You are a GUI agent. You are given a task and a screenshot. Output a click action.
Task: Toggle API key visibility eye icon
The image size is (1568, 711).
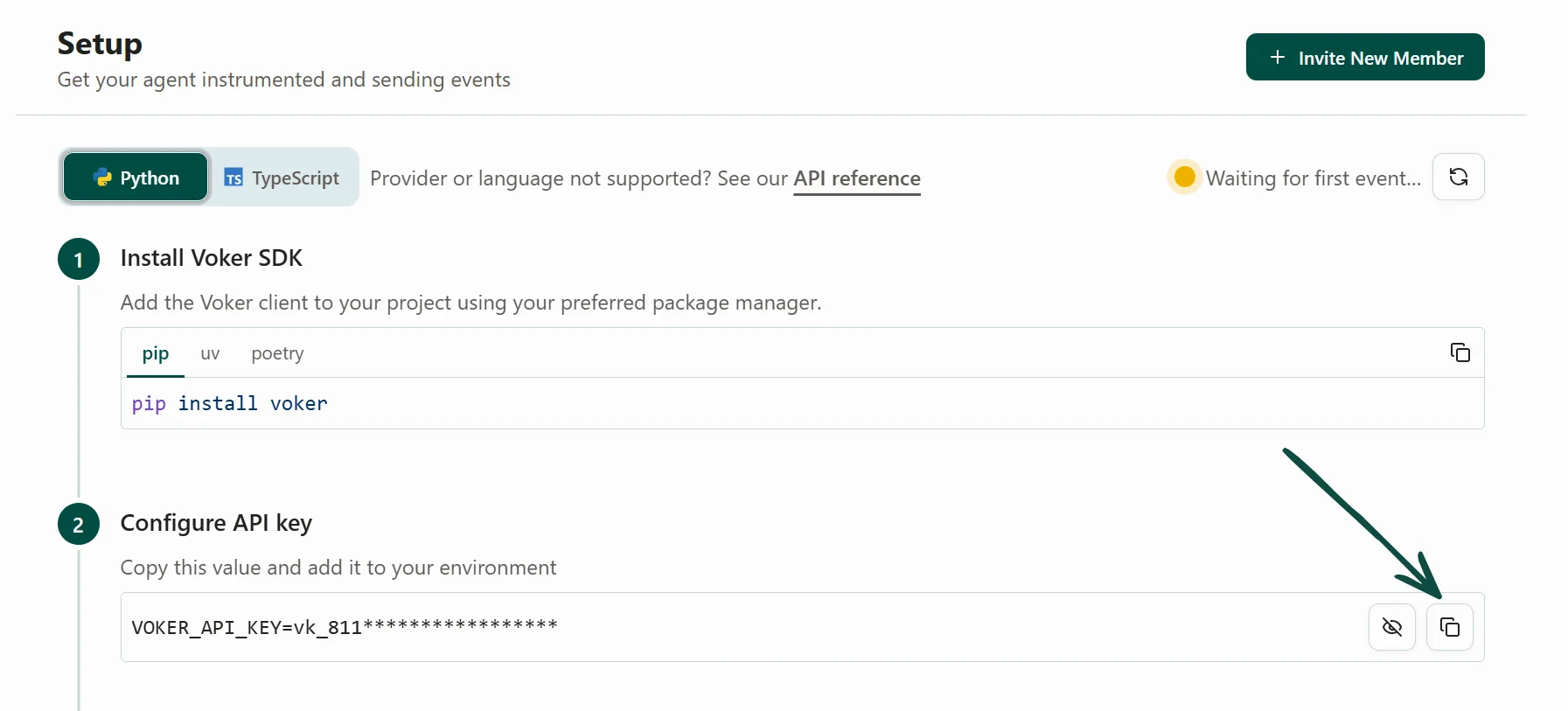coord(1391,627)
